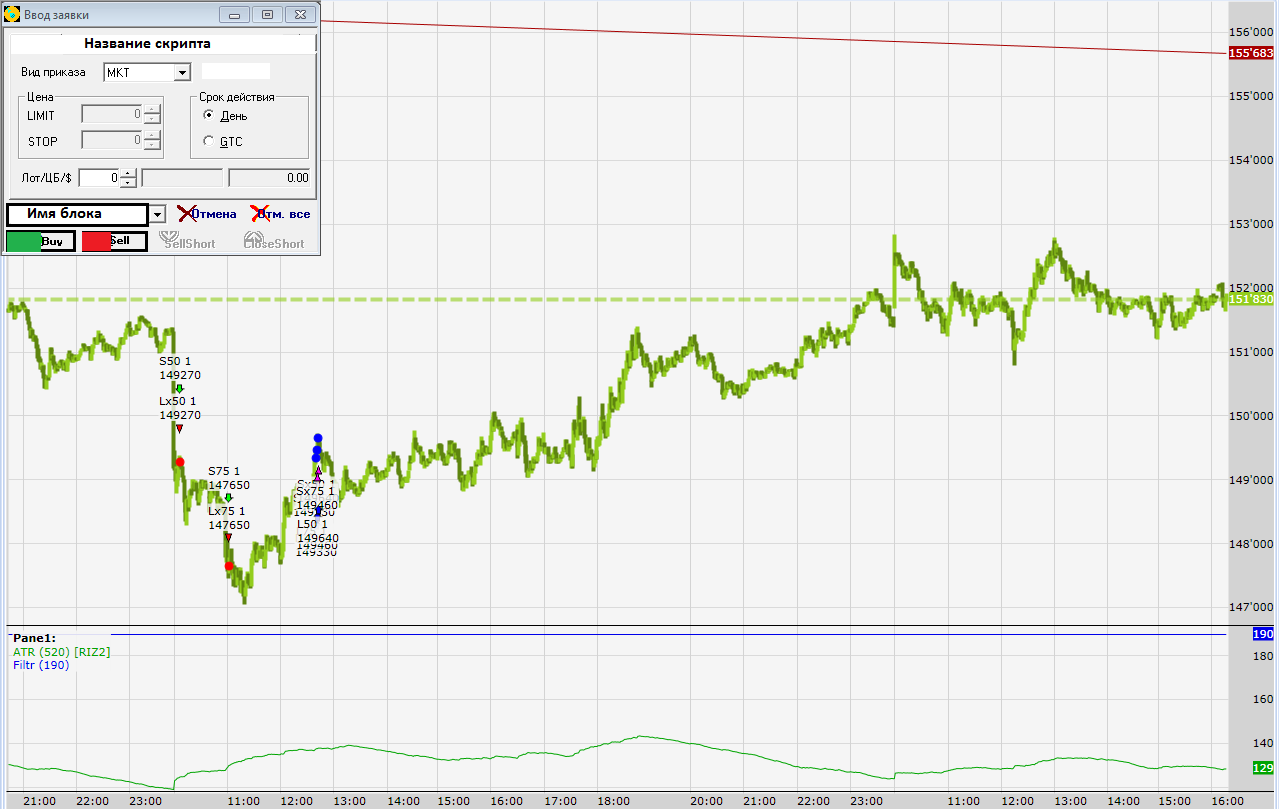Click the blue 190 filter value tag

click(1263, 634)
